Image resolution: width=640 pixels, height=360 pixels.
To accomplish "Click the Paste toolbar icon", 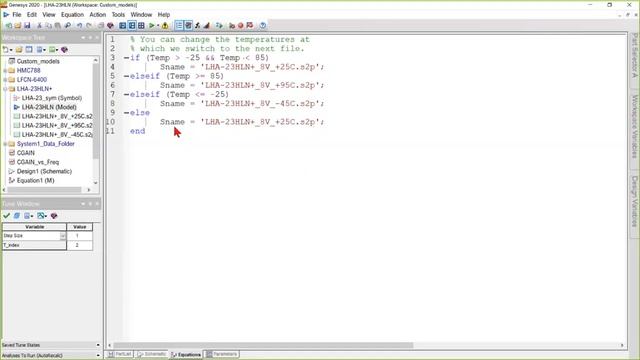I will point(58,25).
